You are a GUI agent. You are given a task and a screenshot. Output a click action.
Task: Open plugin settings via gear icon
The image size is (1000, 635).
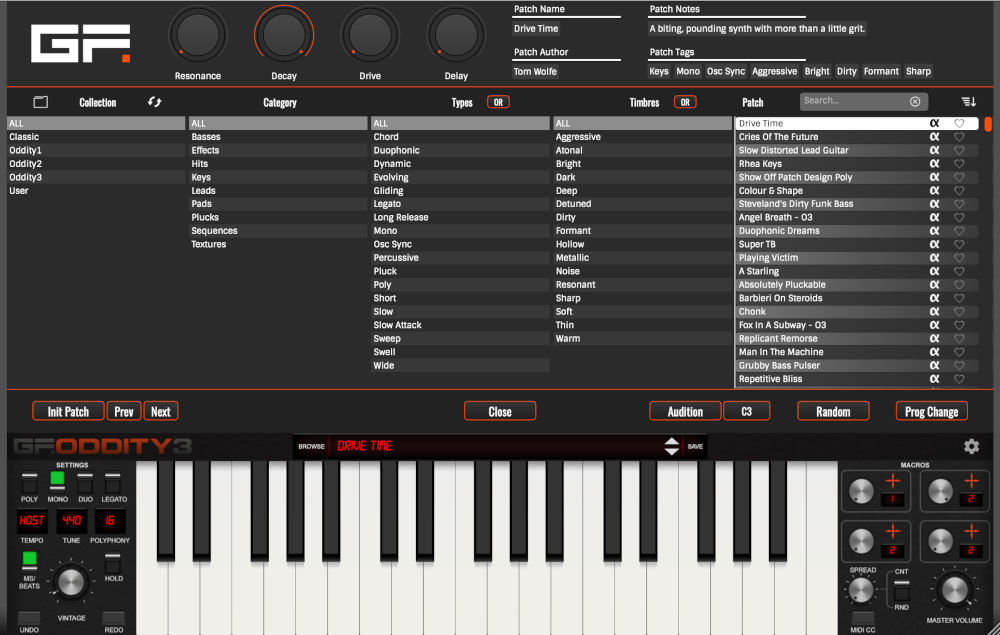coord(971,446)
